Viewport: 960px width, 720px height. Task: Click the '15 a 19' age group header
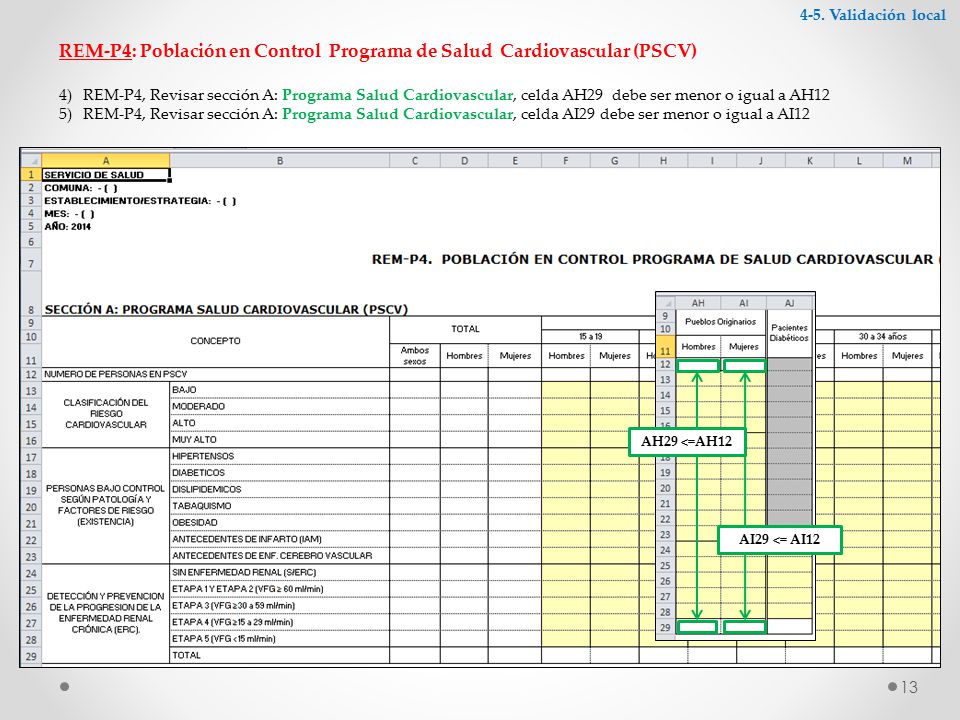(x=590, y=336)
